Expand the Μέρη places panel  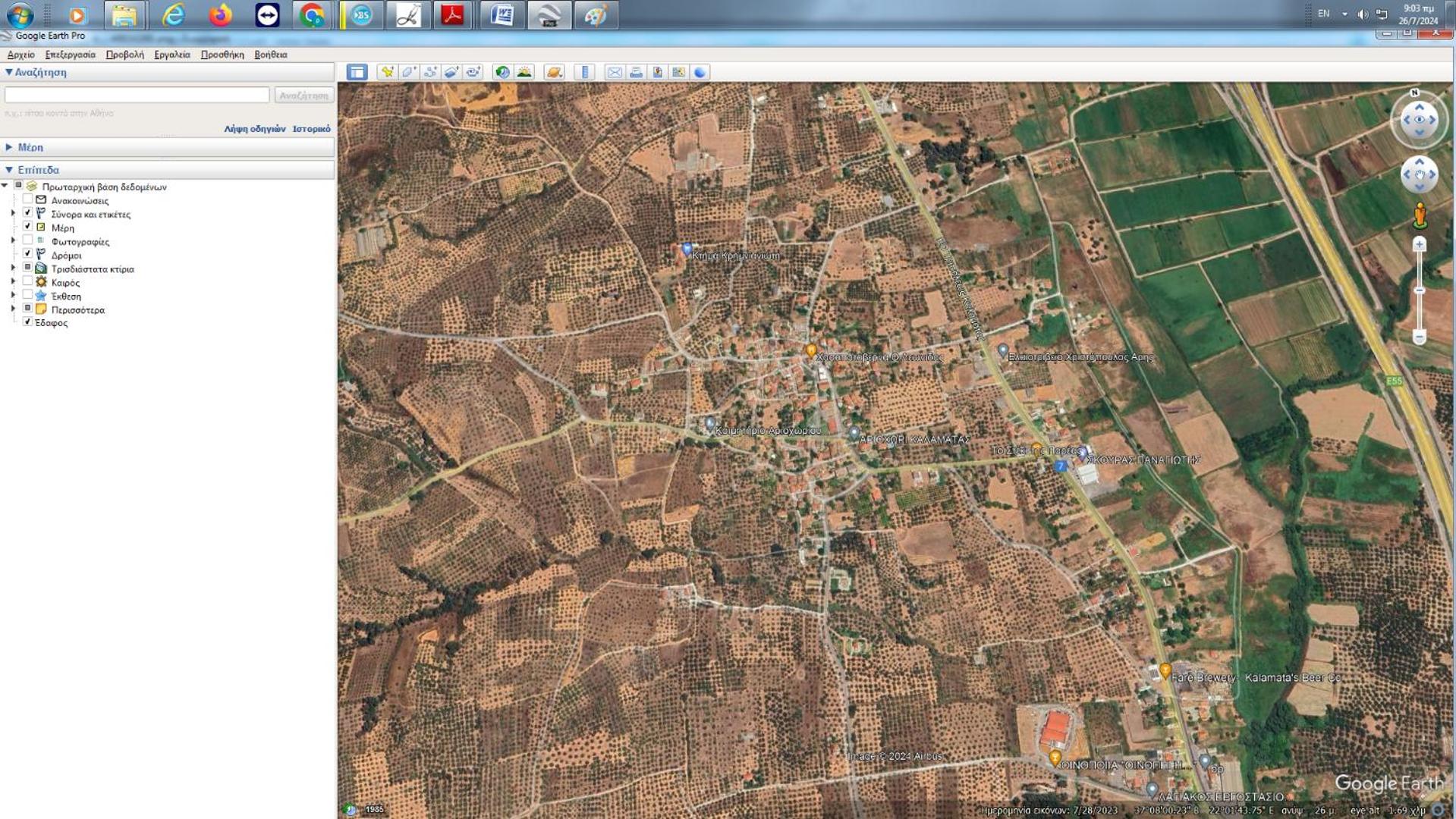9,147
